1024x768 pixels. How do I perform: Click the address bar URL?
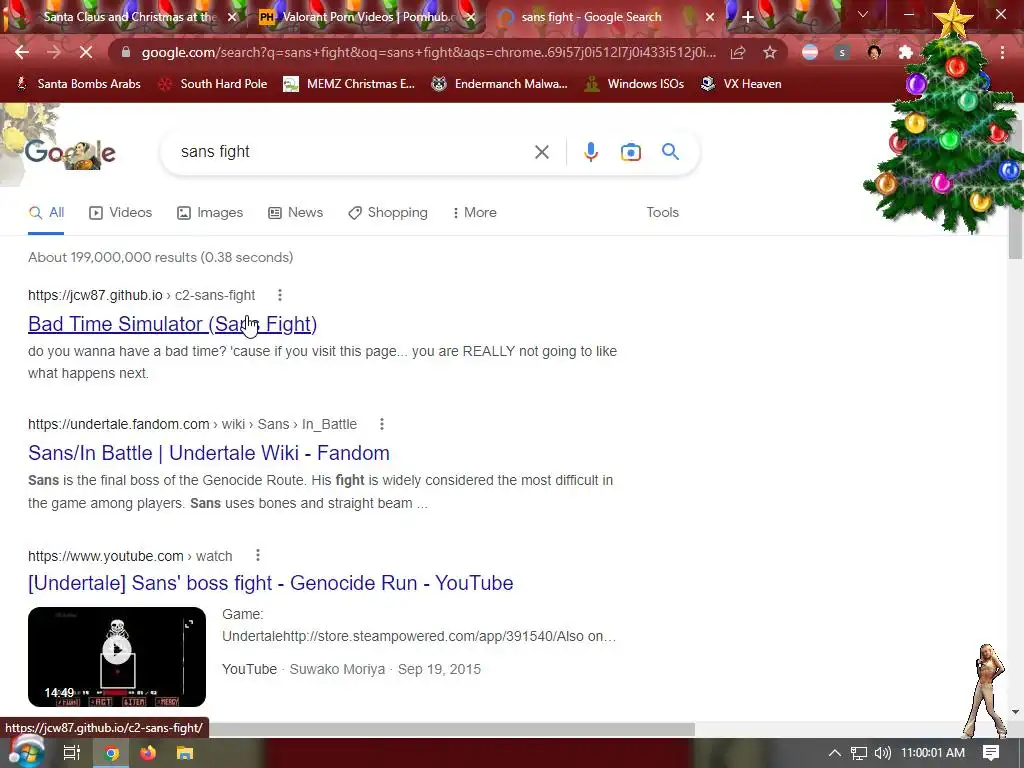pyautogui.click(x=428, y=52)
